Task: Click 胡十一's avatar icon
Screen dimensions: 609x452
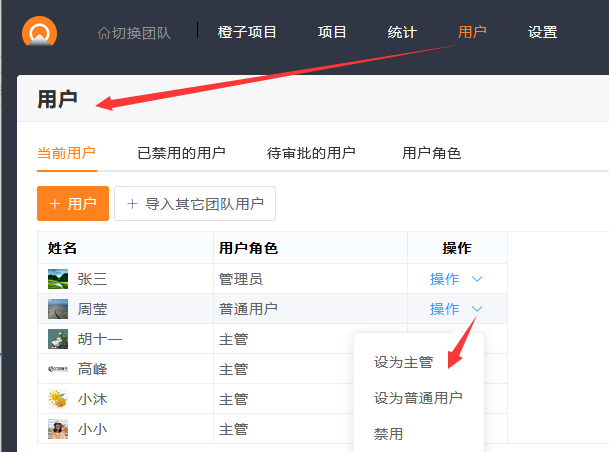Action: coord(58,339)
